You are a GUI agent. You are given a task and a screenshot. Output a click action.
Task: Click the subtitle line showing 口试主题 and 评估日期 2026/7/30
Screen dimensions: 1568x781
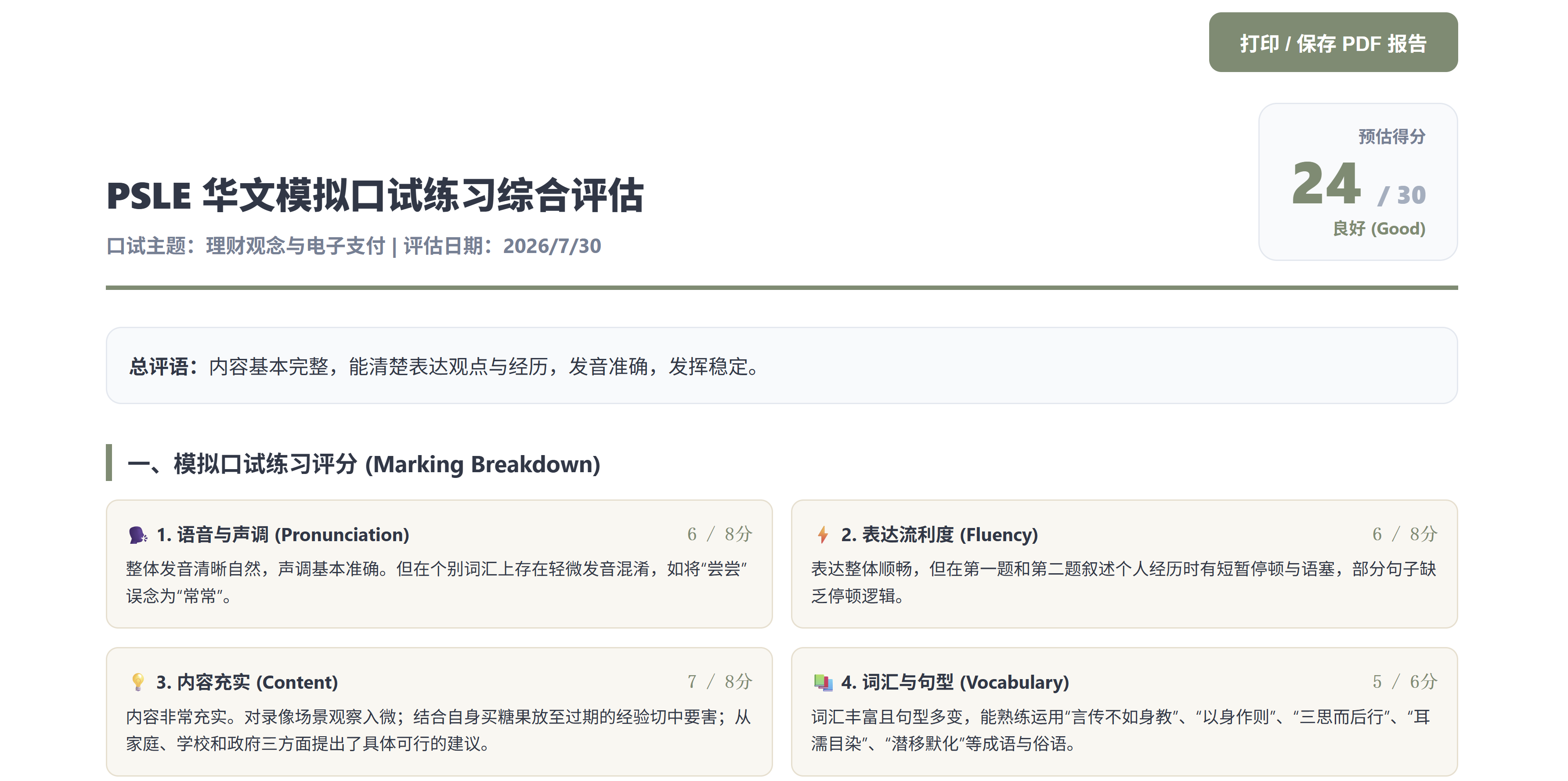(x=354, y=246)
